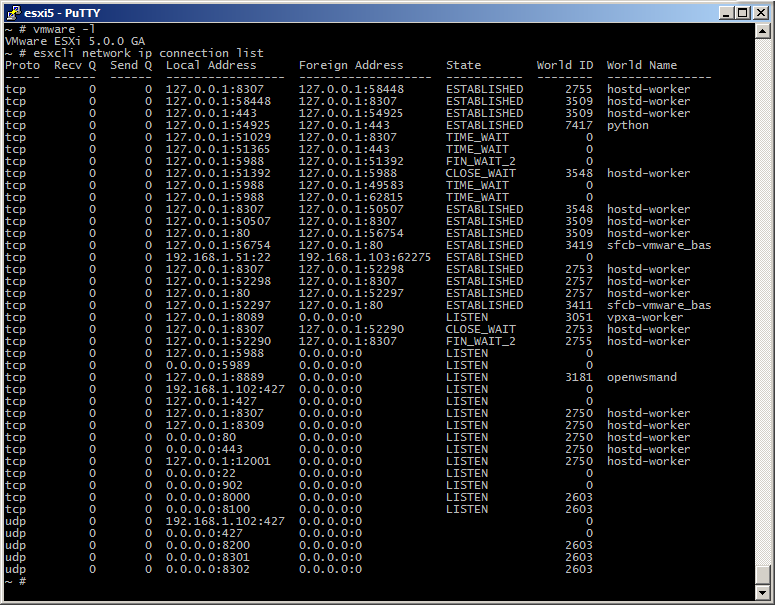Click the 'python' world name entry
Screen dimensions: 775x605
click(627, 125)
